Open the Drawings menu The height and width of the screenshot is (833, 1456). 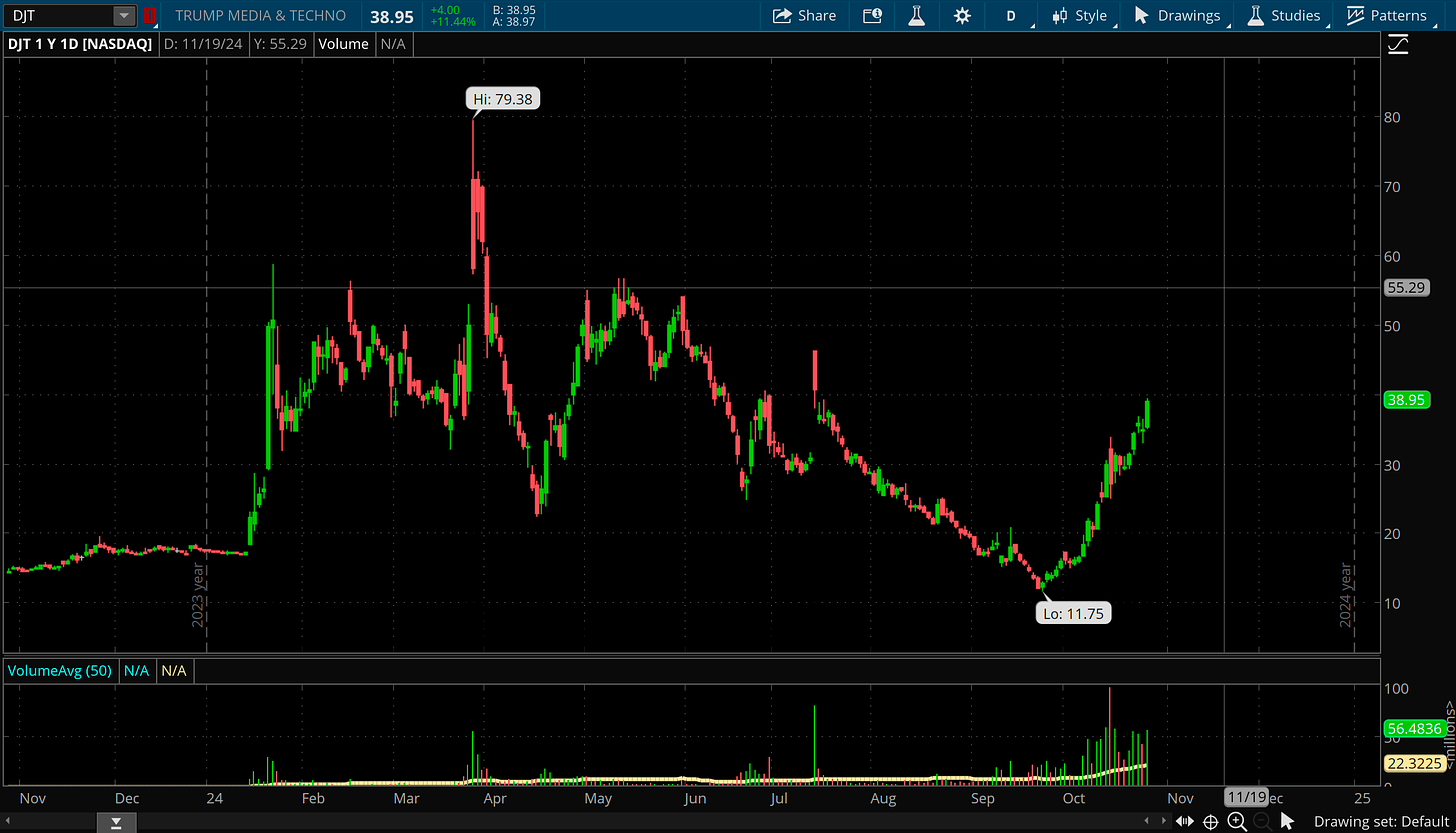(x=1176, y=16)
